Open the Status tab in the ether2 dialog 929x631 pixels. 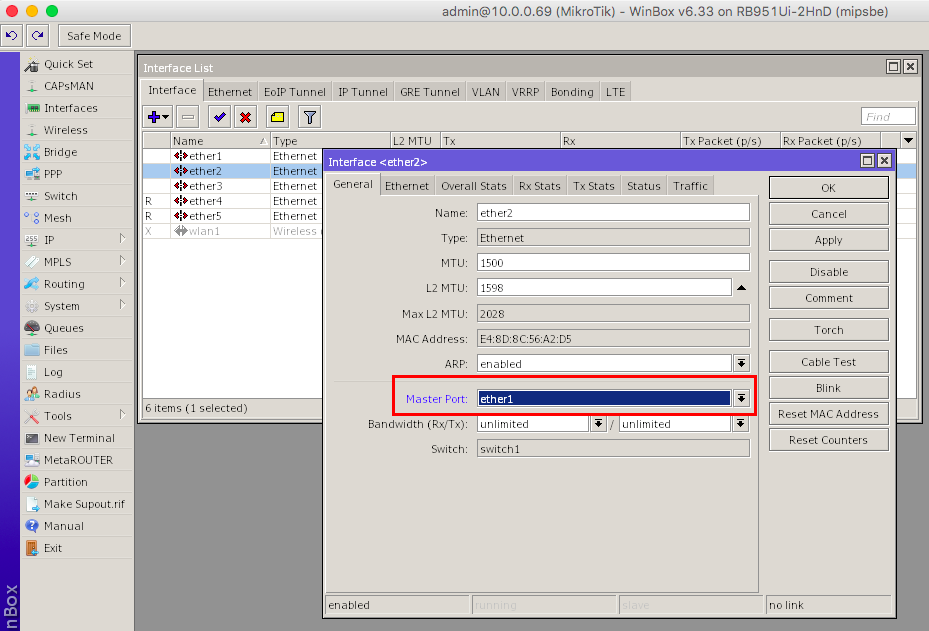(643, 186)
